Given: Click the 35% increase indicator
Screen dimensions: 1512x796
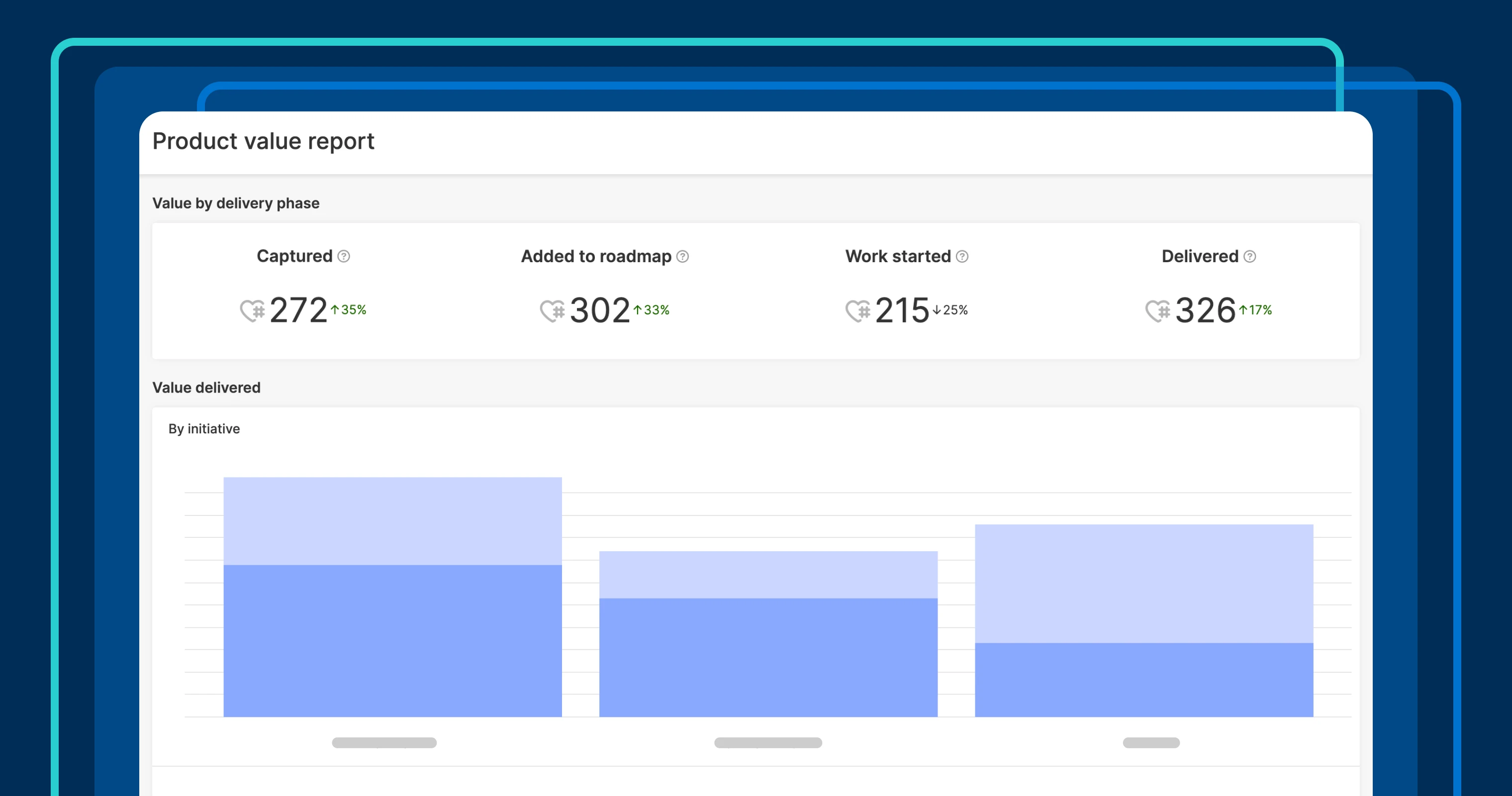Looking at the screenshot, I should (x=349, y=309).
